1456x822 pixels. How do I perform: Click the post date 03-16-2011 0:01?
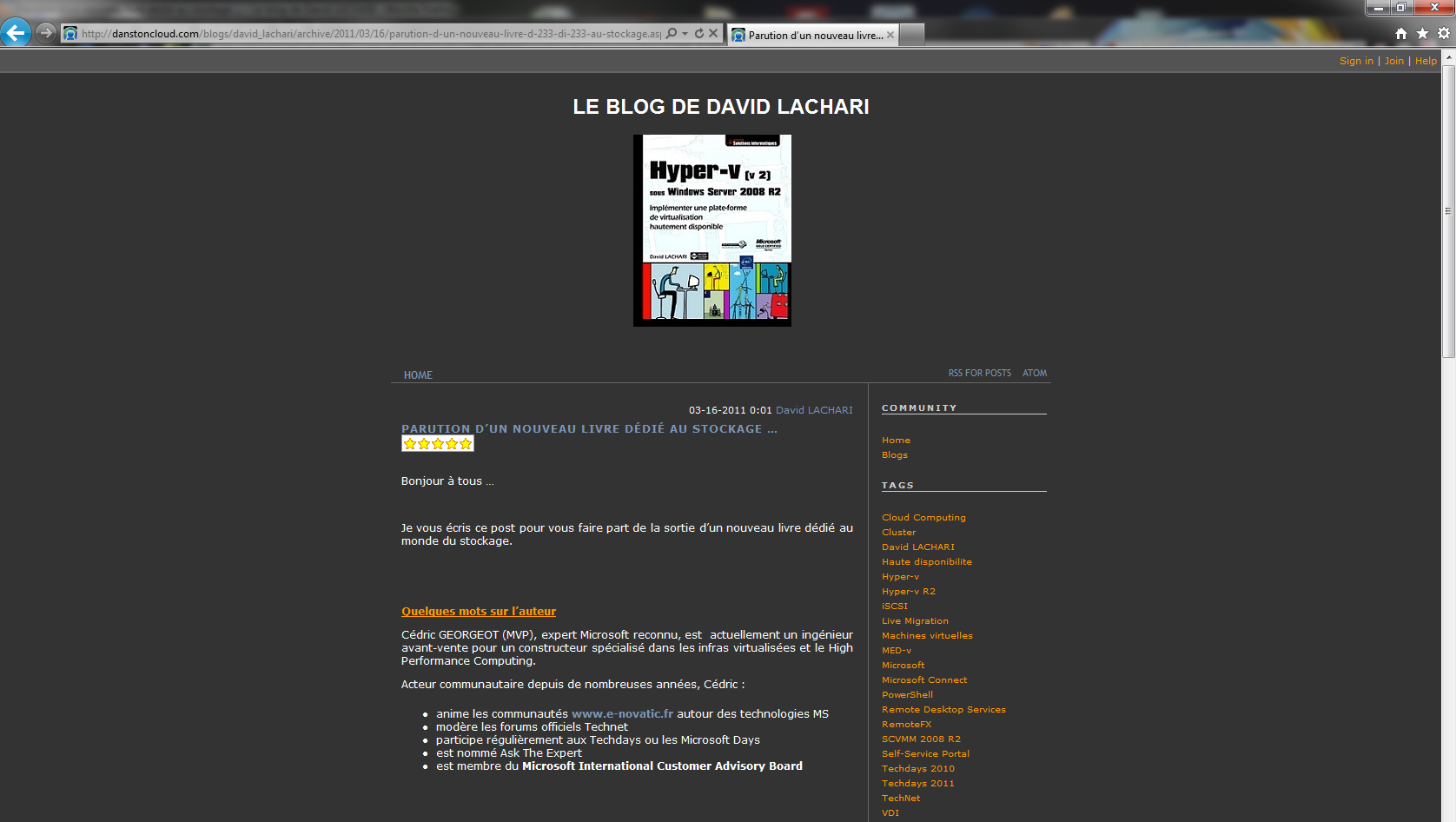tap(730, 410)
